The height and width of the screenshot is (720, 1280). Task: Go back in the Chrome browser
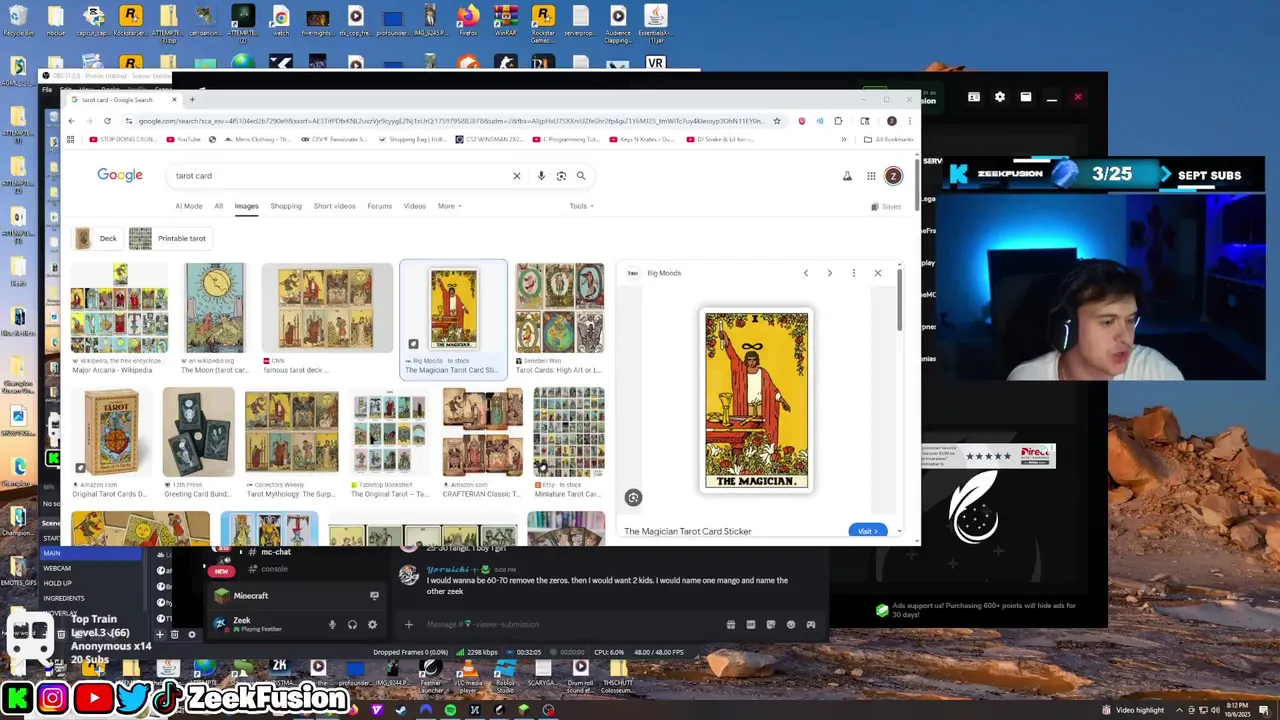pos(71,121)
